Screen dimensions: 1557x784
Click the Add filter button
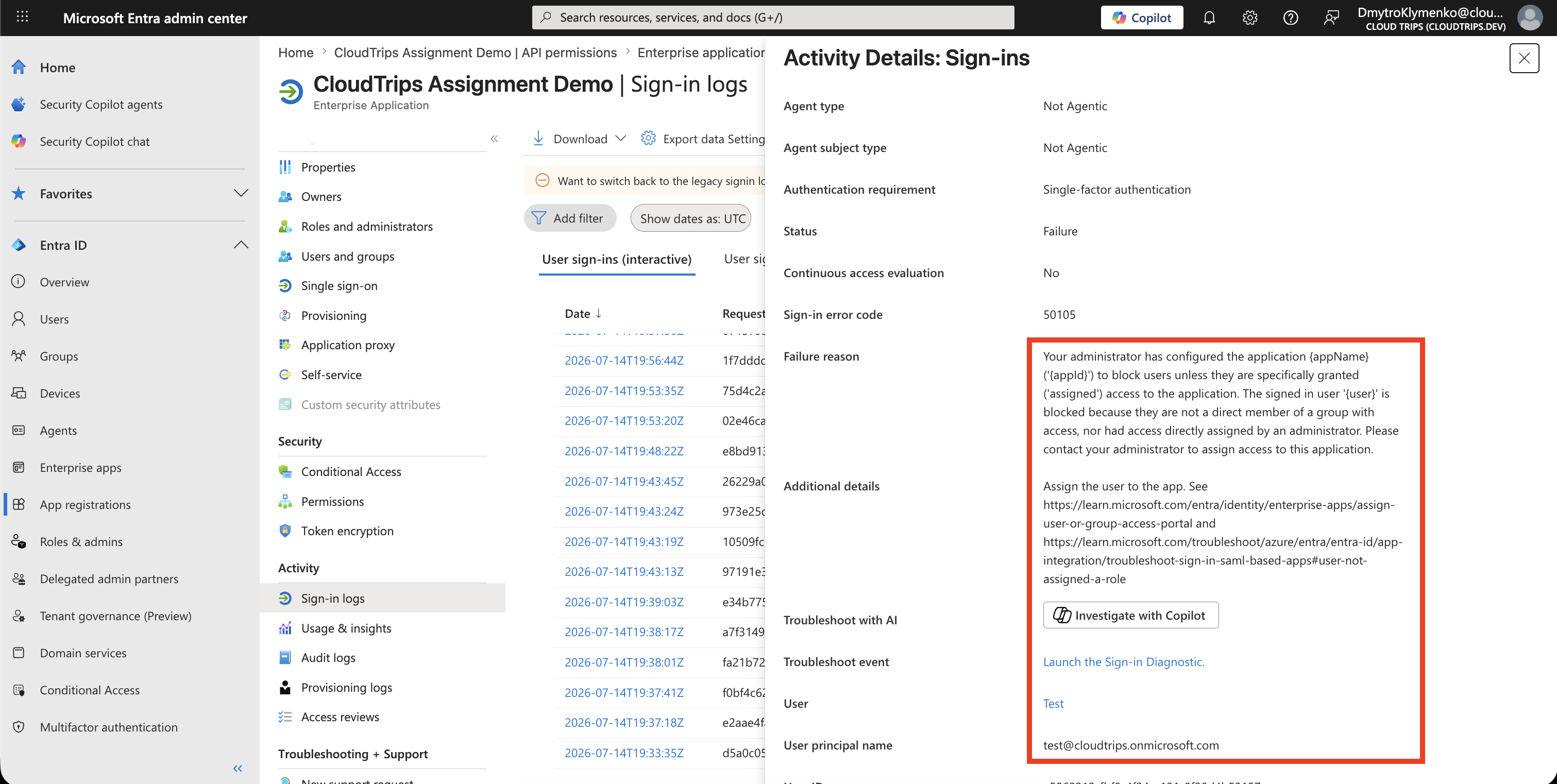tap(569, 217)
